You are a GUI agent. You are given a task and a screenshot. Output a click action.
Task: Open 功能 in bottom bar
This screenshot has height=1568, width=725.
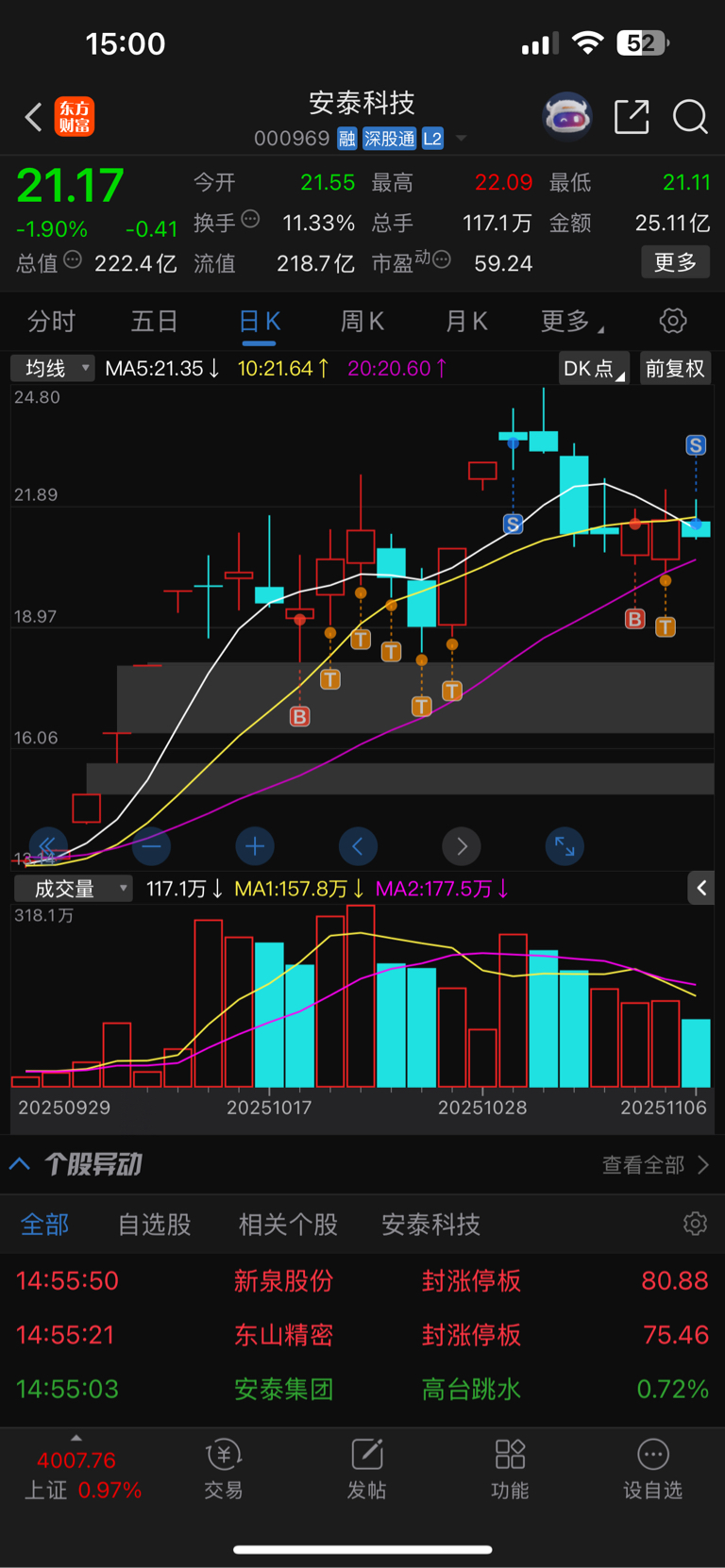pyautogui.click(x=510, y=1470)
